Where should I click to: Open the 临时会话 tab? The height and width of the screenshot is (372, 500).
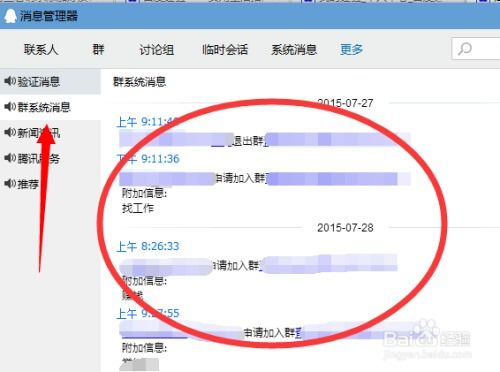[x=225, y=50]
